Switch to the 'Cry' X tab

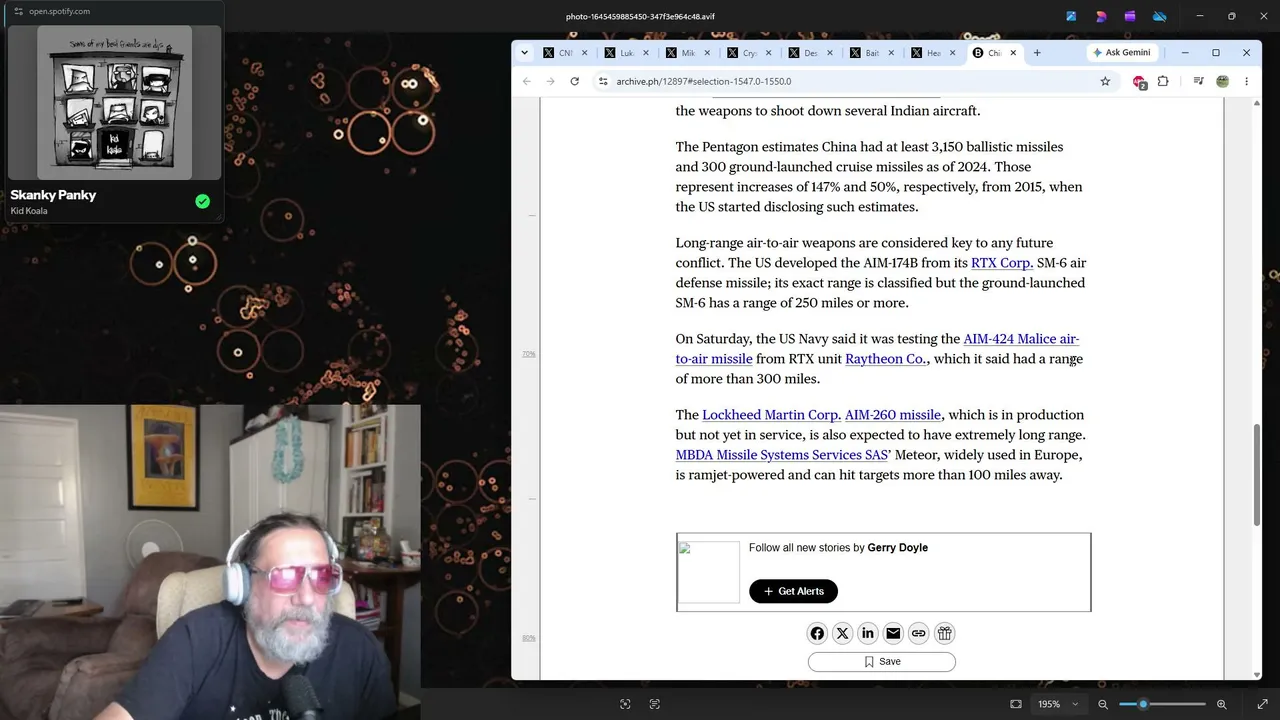749,53
